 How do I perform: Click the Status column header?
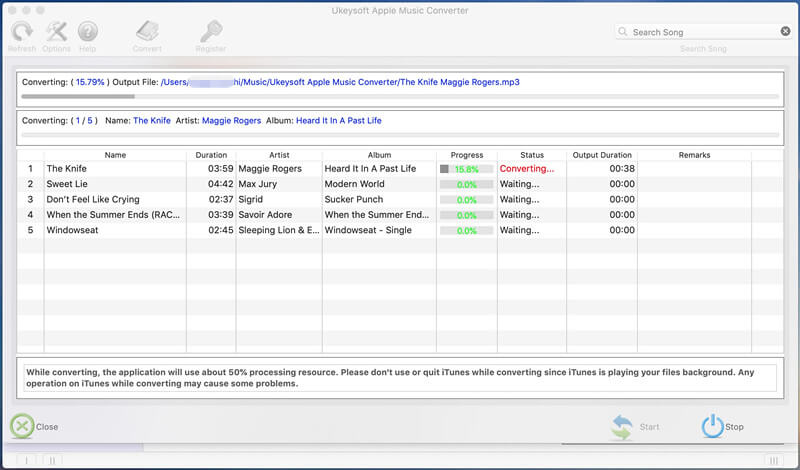532,155
